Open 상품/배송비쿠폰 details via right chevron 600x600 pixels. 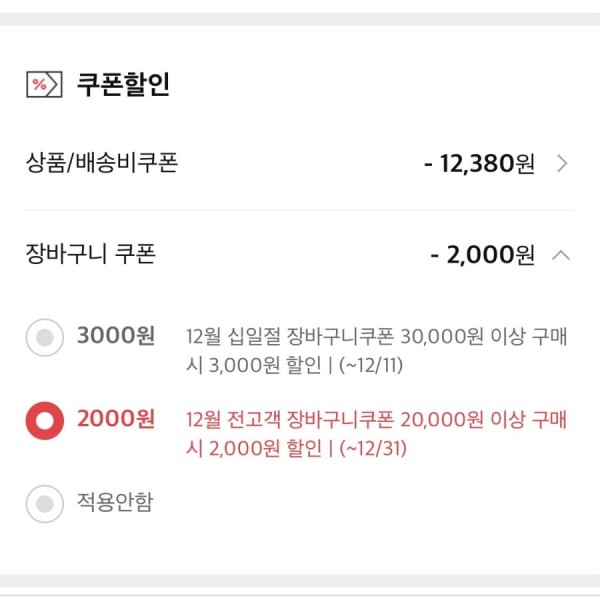562,164
